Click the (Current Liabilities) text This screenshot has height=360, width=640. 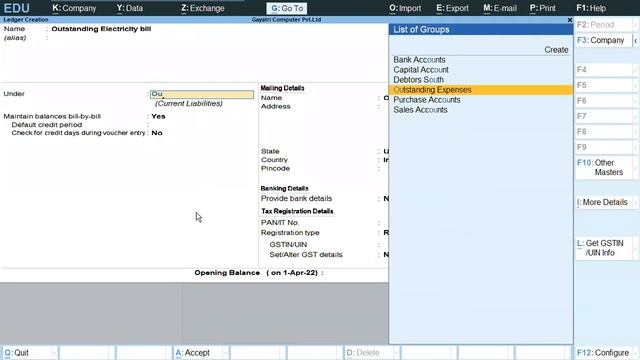click(x=189, y=104)
